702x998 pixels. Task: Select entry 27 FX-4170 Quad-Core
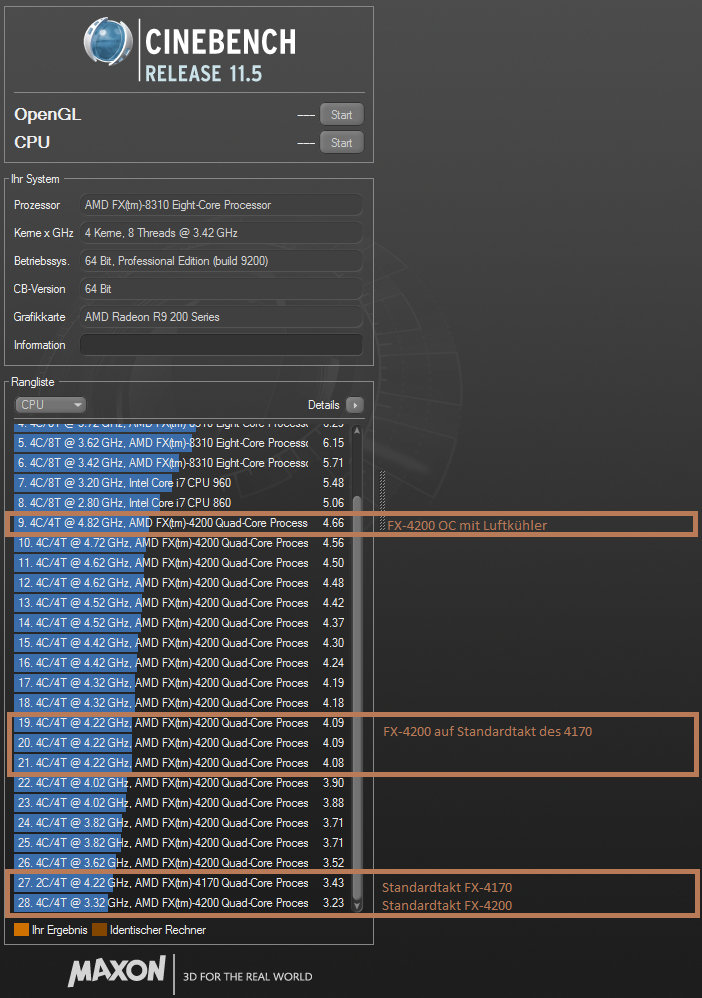[181, 883]
